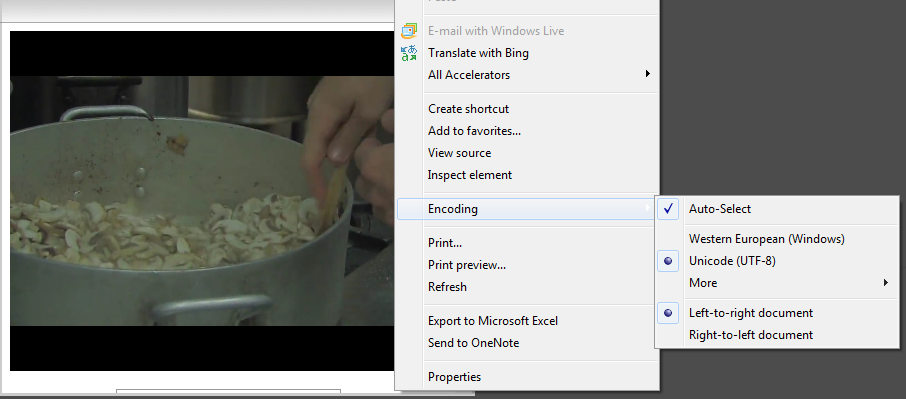The height and width of the screenshot is (399, 906).
Task: Select the Unicode (UTF-8) encoding option
Action: click(x=732, y=261)
